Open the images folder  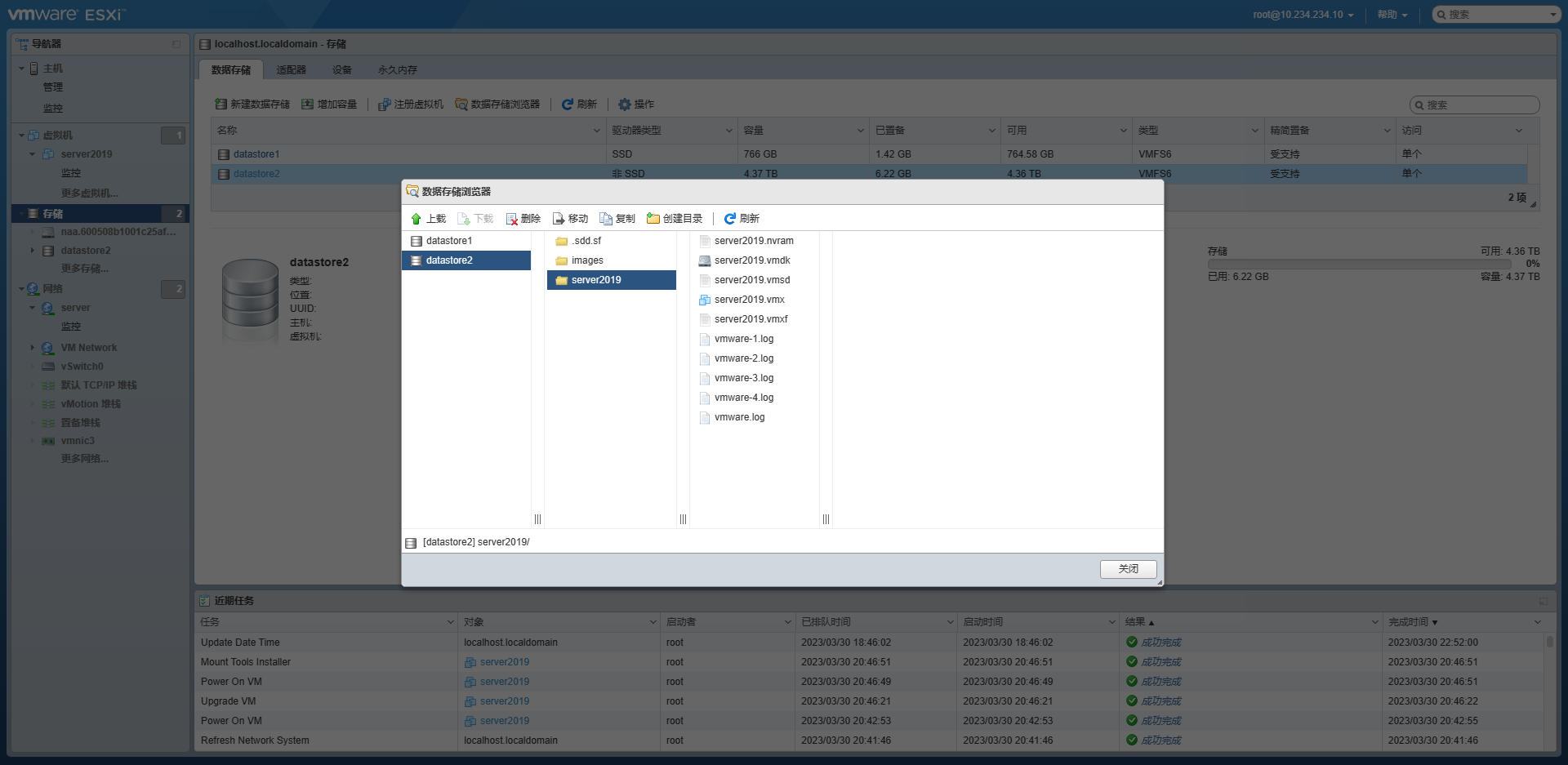(586, 260)
